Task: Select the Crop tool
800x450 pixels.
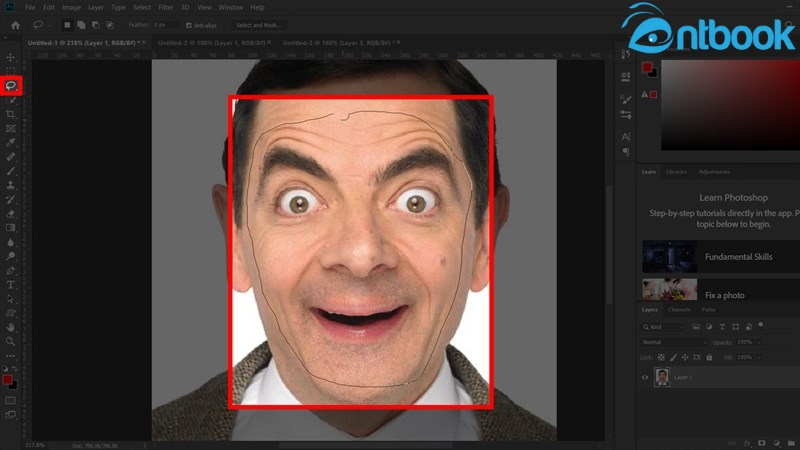Action: [x=10, y=114]
